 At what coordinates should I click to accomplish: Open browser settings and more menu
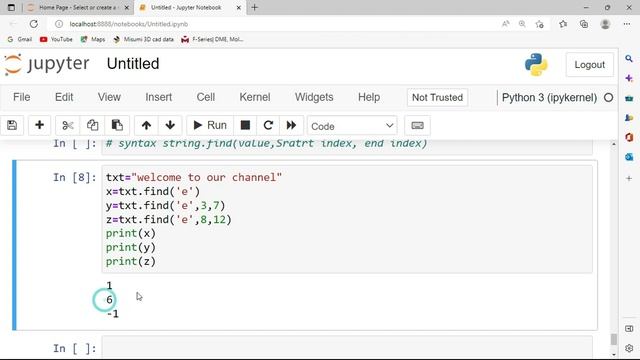click(627, 24)
